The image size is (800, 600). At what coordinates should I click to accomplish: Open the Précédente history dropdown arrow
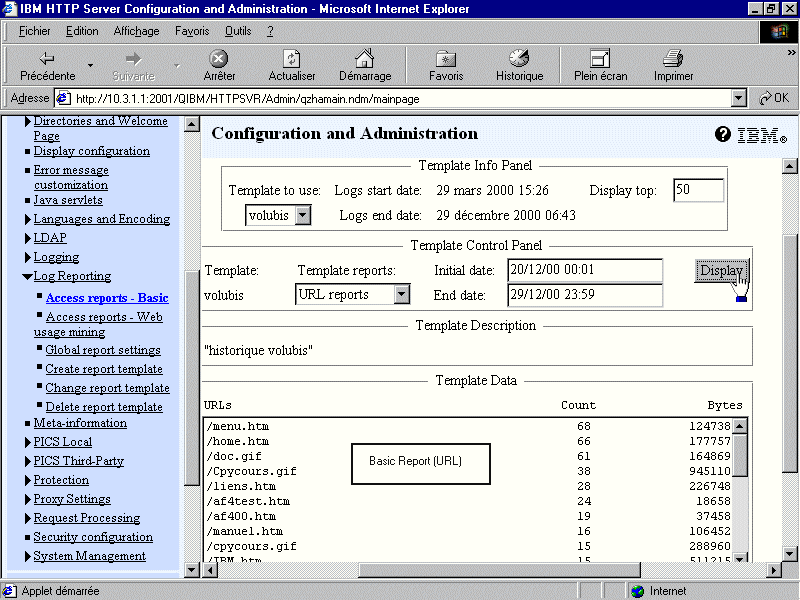90,65
